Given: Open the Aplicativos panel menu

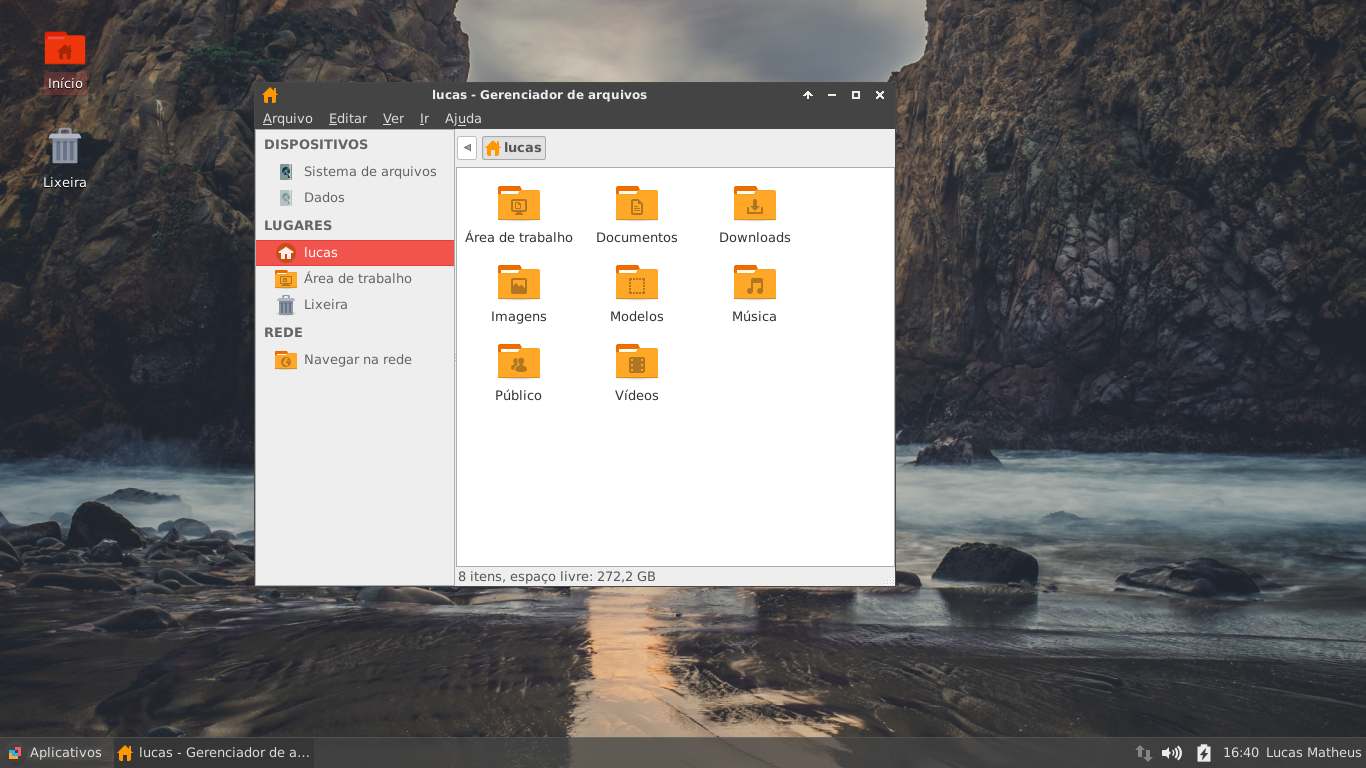Looking at the screenshot, I should click(55, 752).
